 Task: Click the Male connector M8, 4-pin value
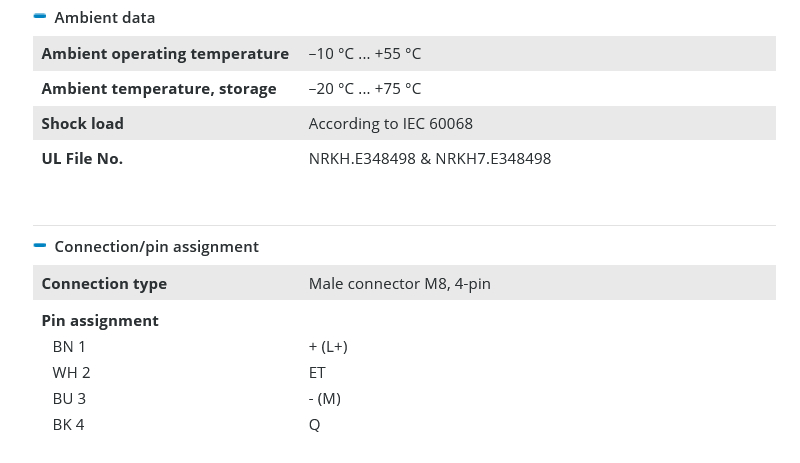[x=400, y=284]
